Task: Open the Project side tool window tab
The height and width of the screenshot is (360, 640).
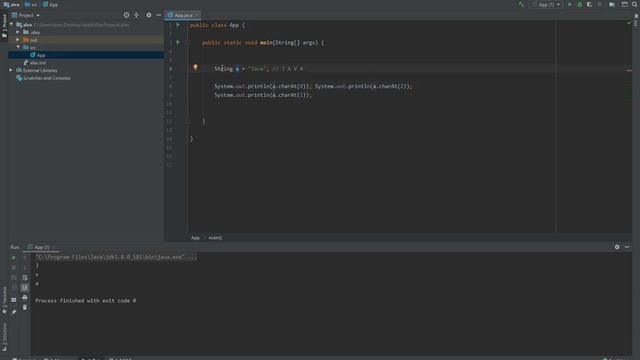Action: 4,26
